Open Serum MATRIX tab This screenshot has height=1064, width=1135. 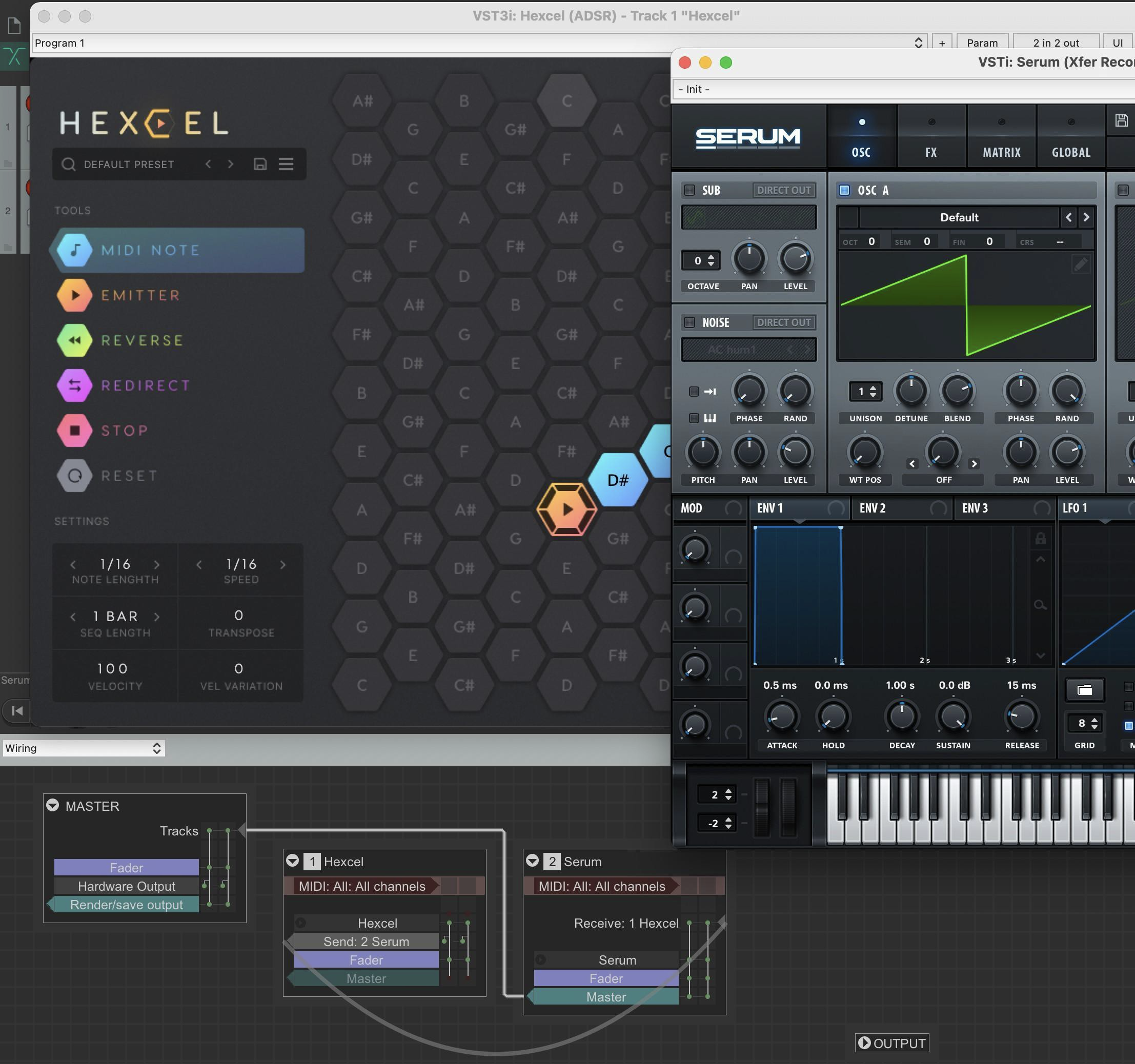(x=1001, y=137)
